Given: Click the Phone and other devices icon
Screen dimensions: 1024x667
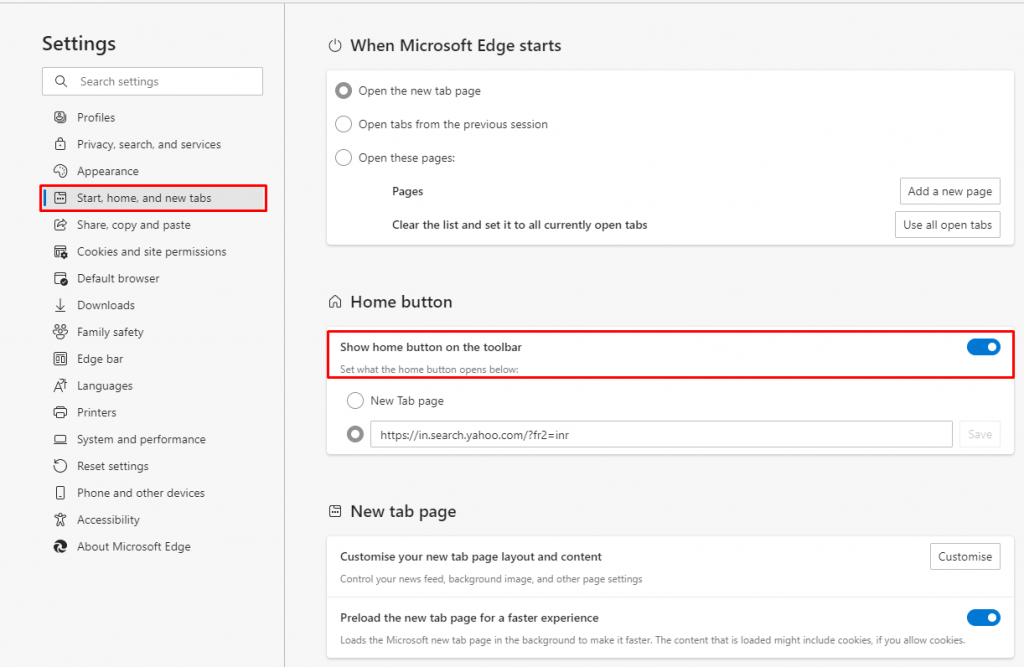Looking at the screenshot, I should (x=60, y=493).
